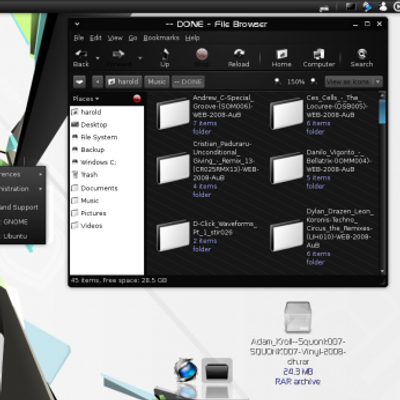Screen dimensions: 400x400
Task: Click the highlighted folder icon in dock
Action: click(x=217, y=370)
